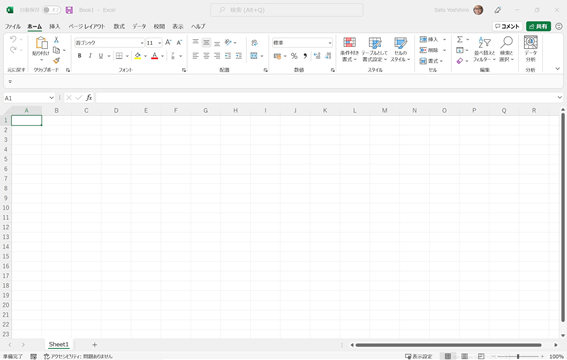This screenshot has height=360, width=567.
Task: Apply Percent Style format
Action: click(x=294, y=56)
